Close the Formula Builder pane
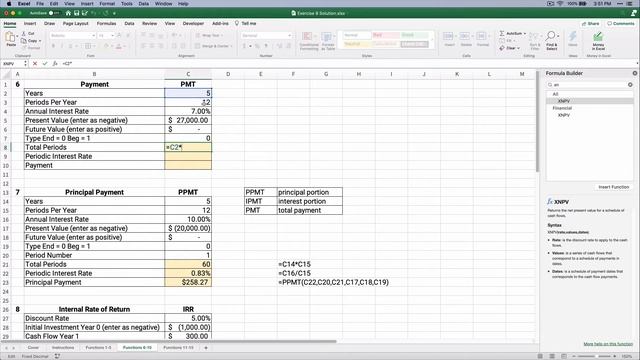 (x=635, y=73)
